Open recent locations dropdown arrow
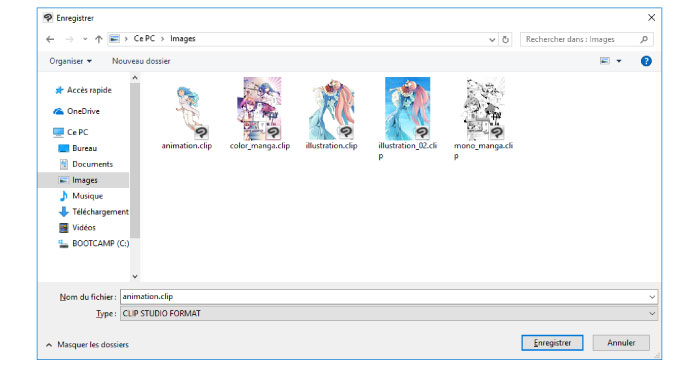The height and width of the screenshot is (365, 694). coord(85,39)
